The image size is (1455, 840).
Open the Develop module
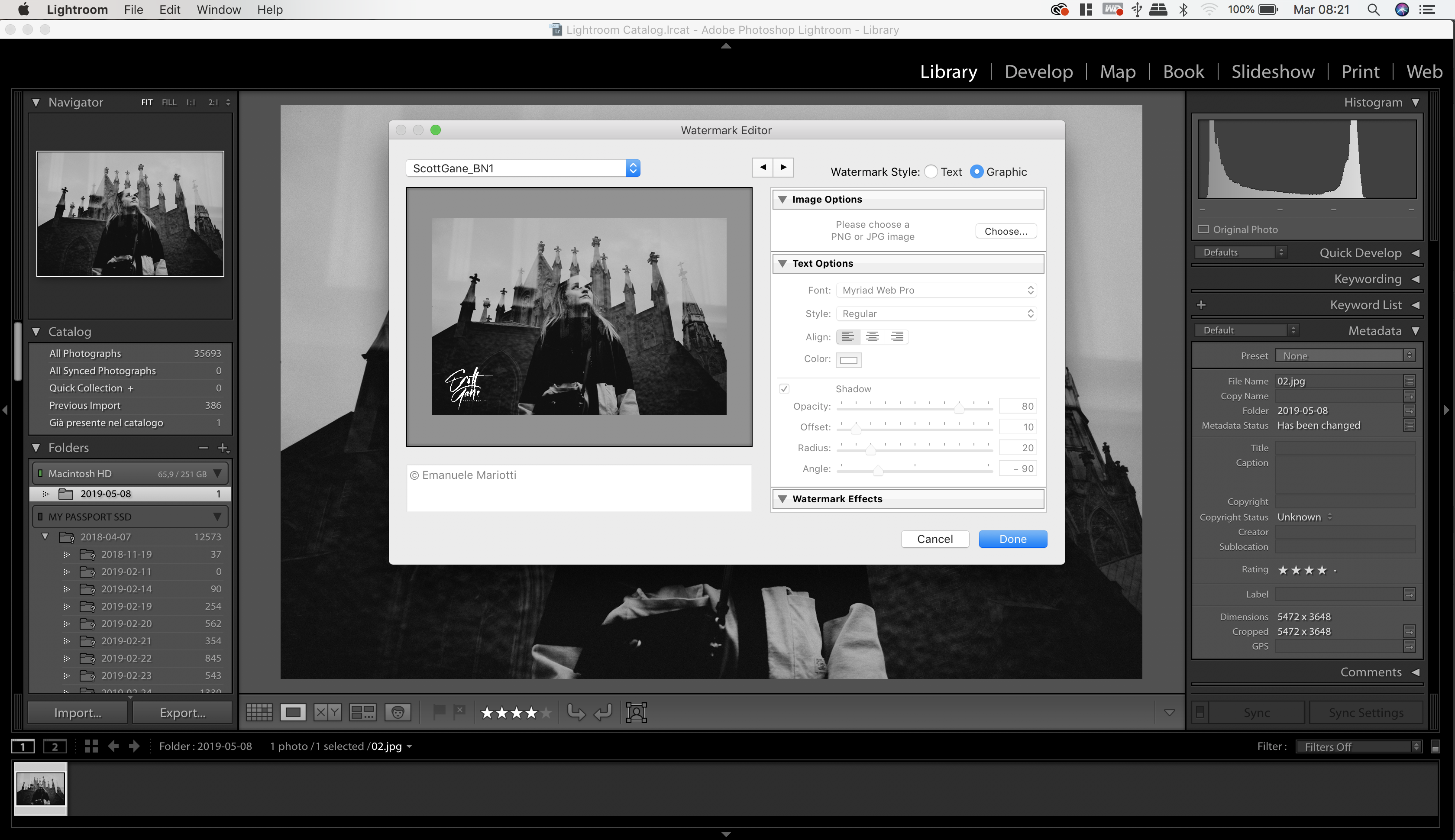[x=1038, y=71]
